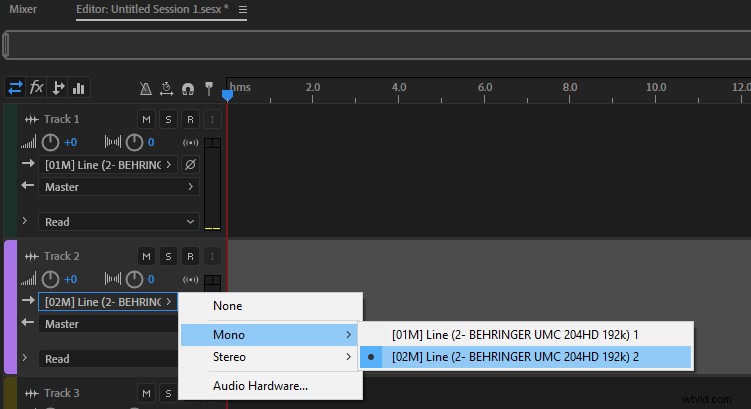Open Track 2 Master output dropdown

(108, 324)
